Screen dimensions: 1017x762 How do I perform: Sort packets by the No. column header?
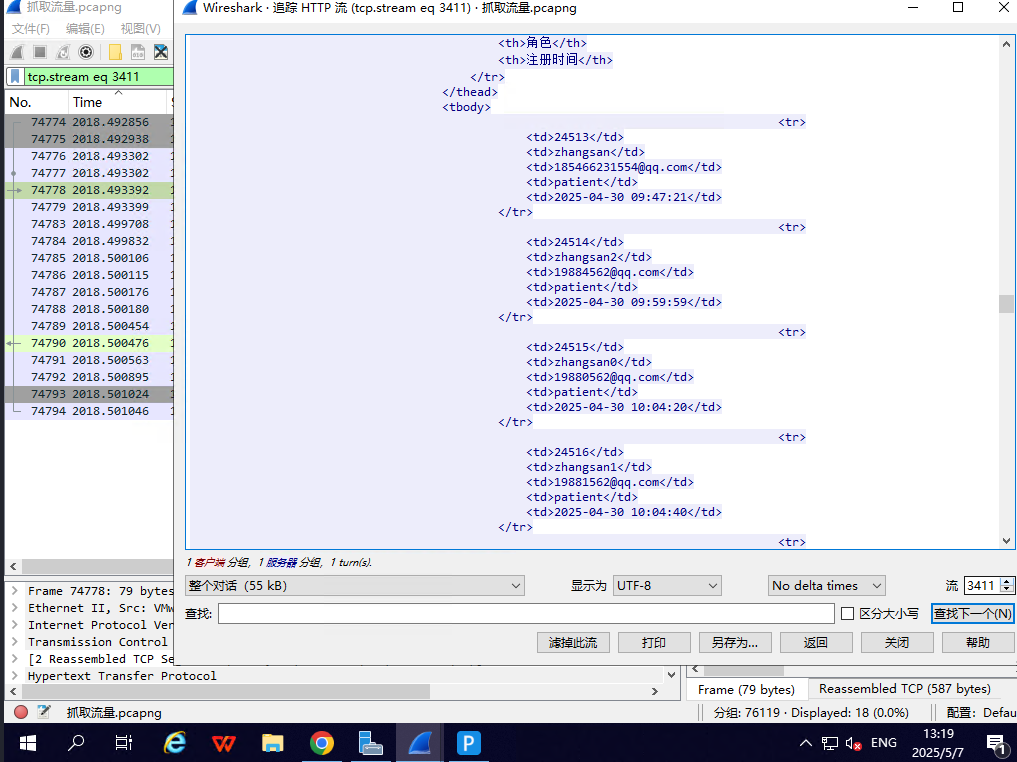[36, 102]
